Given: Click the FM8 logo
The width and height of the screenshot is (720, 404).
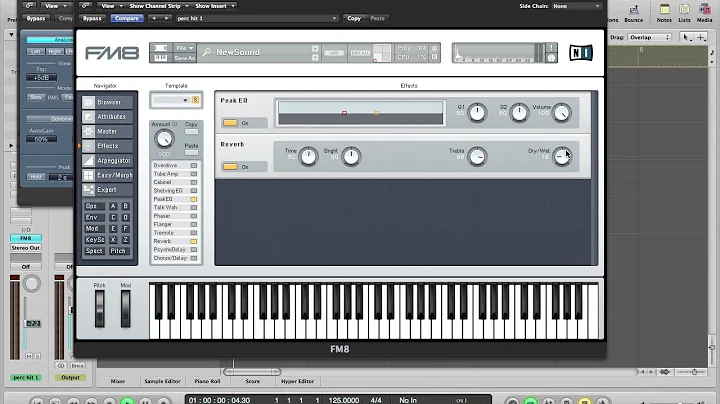Looking at the screenshot, I should tap(112, 53).
